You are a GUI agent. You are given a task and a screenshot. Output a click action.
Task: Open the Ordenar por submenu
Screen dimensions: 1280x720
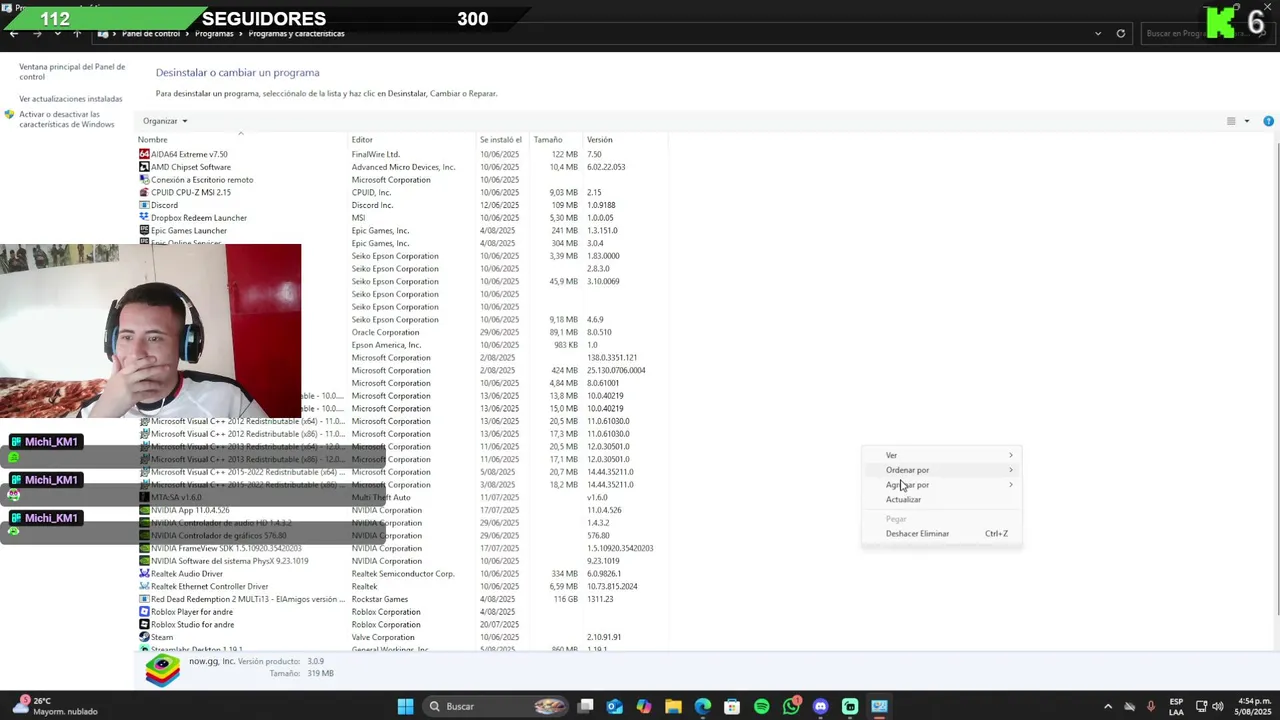(x=944, y=470)
